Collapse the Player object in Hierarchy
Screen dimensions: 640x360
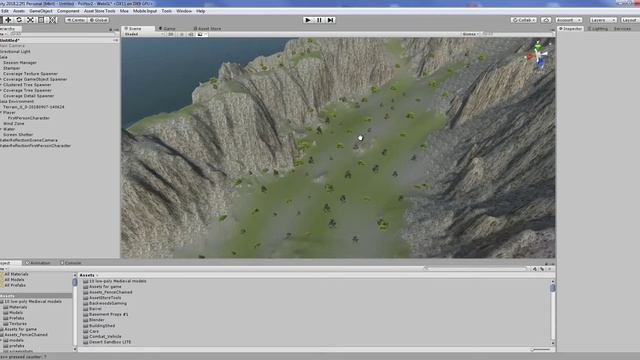coord(1,112)
